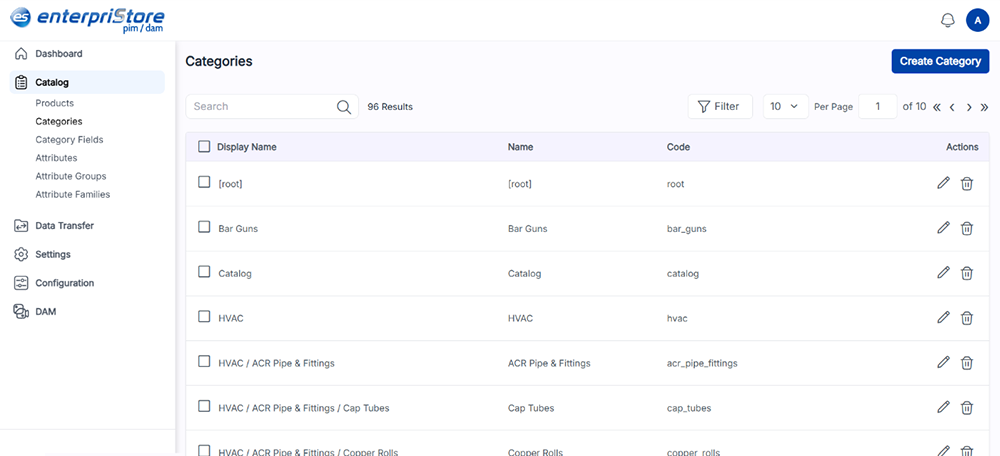Image resolution: width=1000 pixels, height=456 pixels.
Task: Select the Cap Tubes row checkbox
Action: [204, 406]
